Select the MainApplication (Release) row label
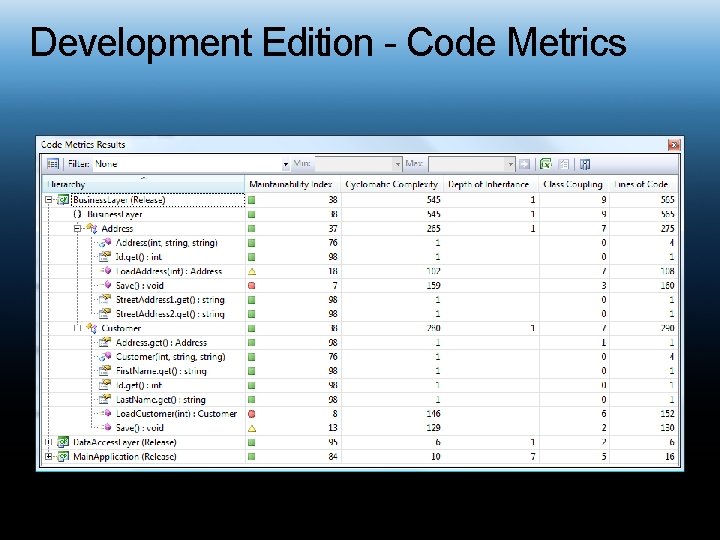Screen dimensions: 720x540 click(x=124, y=456)
